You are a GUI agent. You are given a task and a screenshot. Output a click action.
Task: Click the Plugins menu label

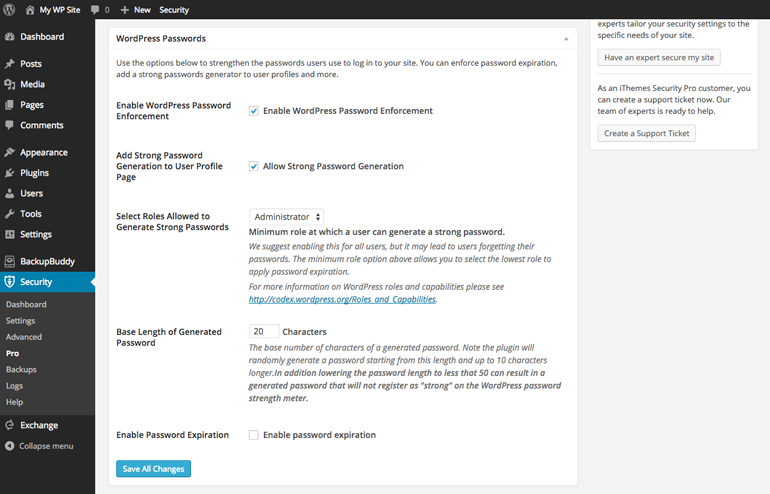pyautogui.click(x=34, y=173)
